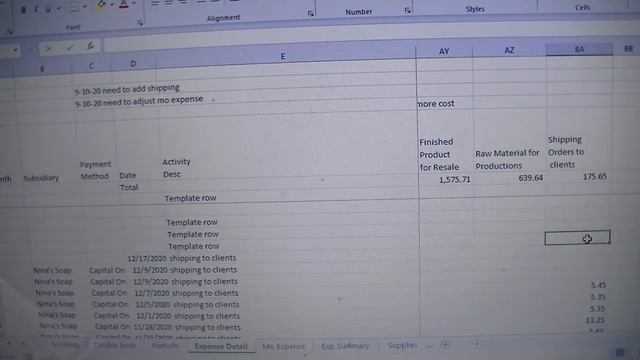
Task: Select column BA header
Action: pos(579,49)
